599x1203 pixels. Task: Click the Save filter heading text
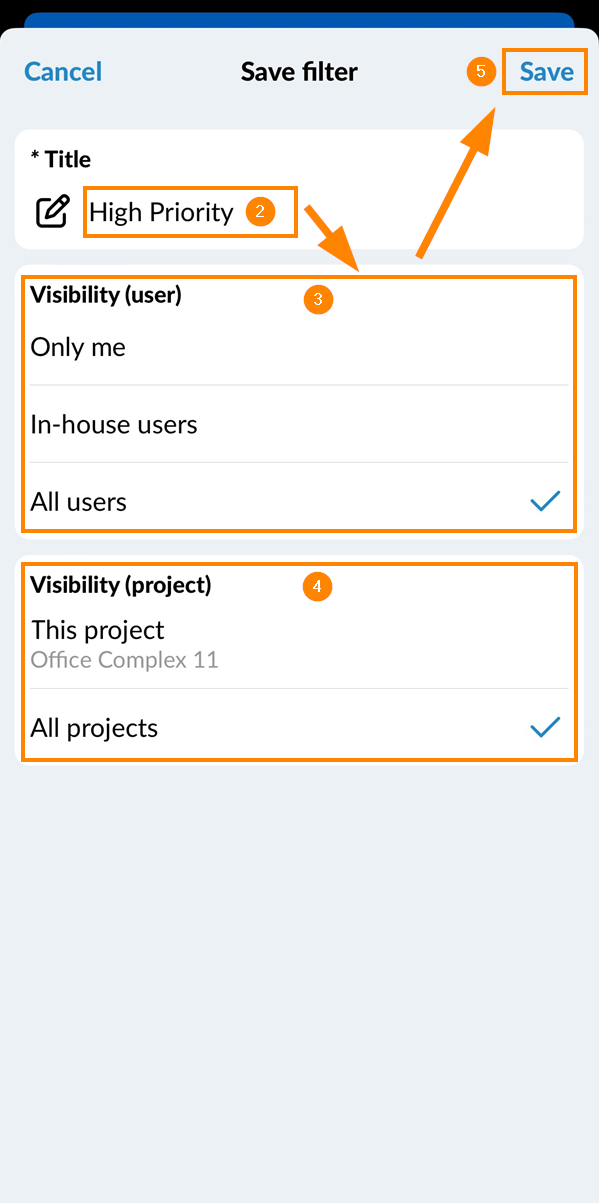299,72
